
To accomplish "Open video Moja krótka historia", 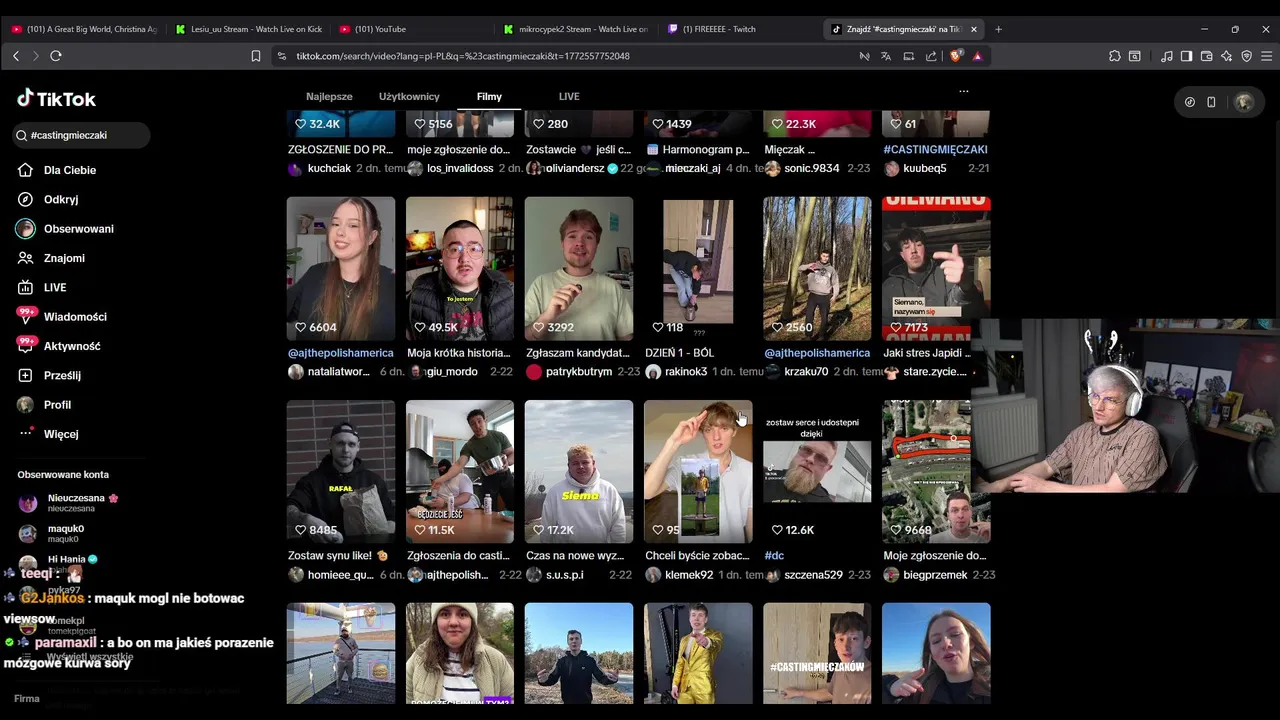I will [460, 268].
